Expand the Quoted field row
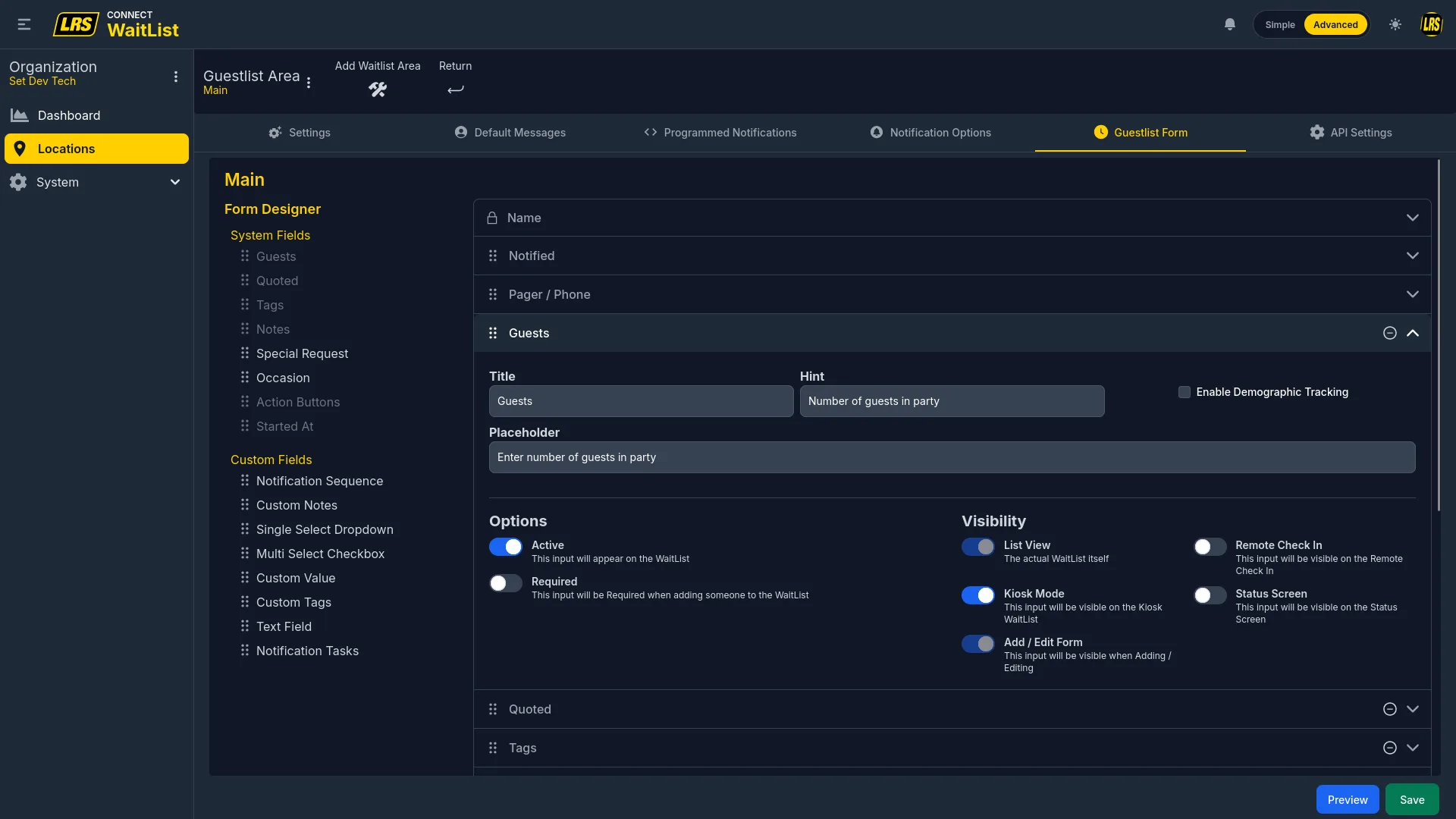Viewport: 1456px width, 819px height. point(1413,709)
